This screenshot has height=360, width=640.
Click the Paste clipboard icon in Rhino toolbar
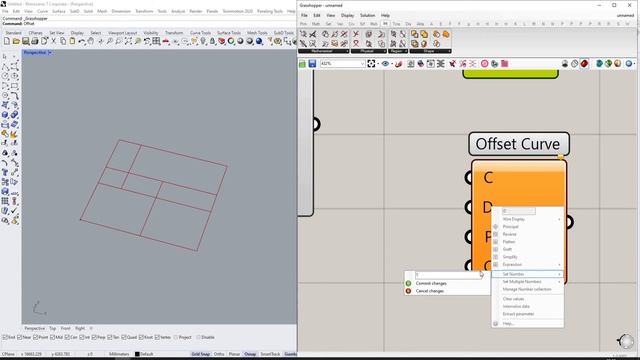tap(72, 41)
